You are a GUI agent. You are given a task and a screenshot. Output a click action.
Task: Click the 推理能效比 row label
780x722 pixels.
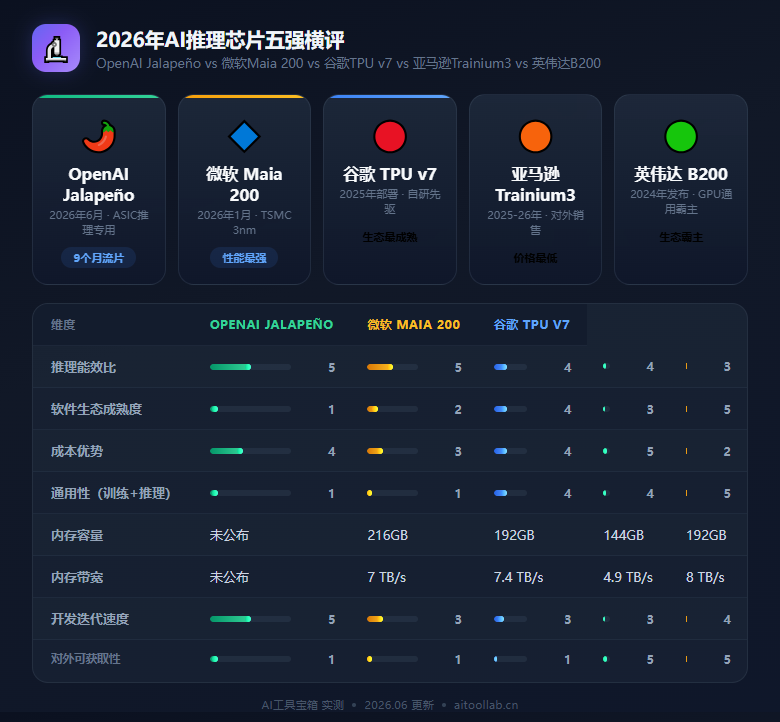[x=83, y=367]
